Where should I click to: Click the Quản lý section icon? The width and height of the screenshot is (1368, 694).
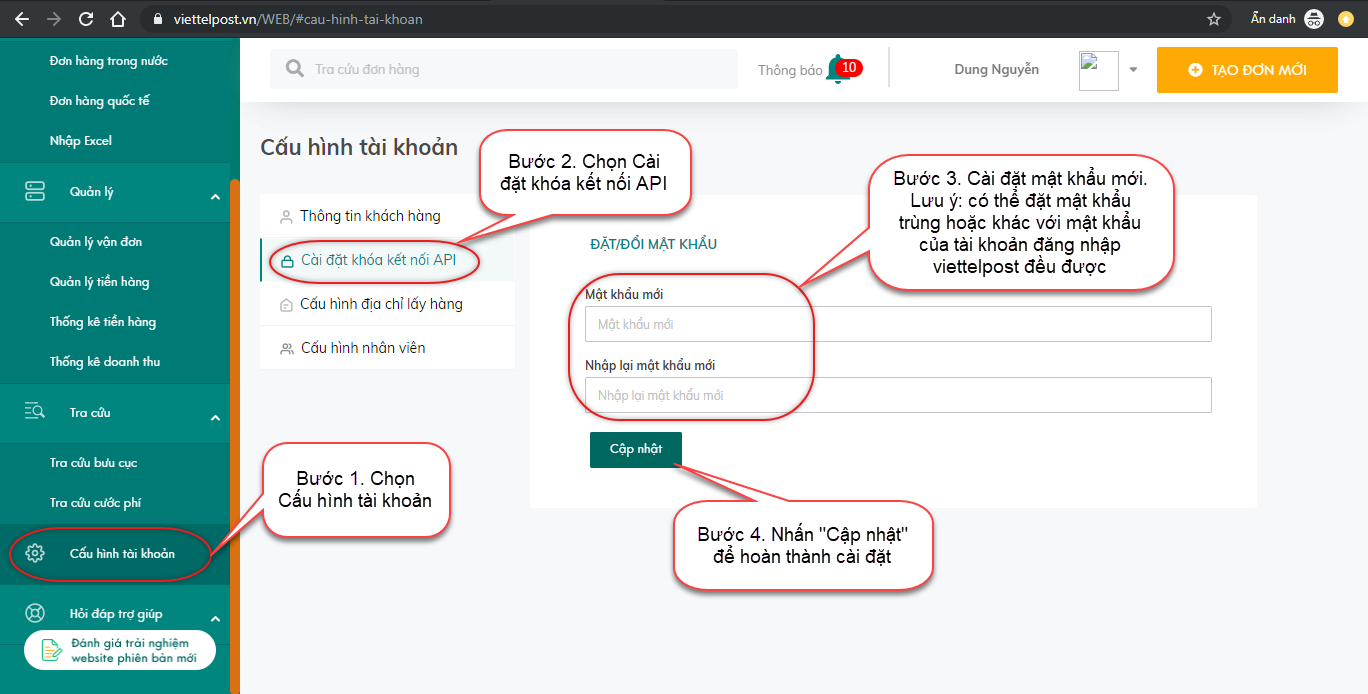35,192
